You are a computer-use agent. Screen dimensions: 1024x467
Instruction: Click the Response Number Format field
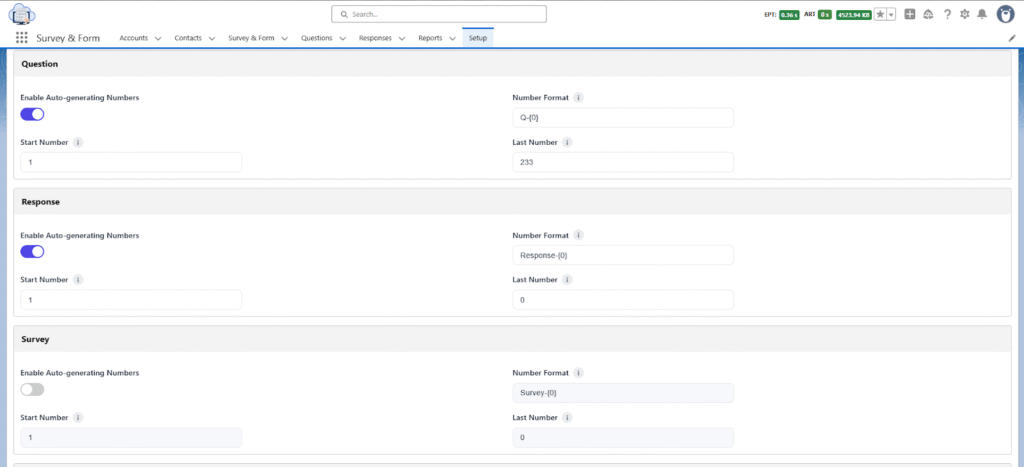622,255
